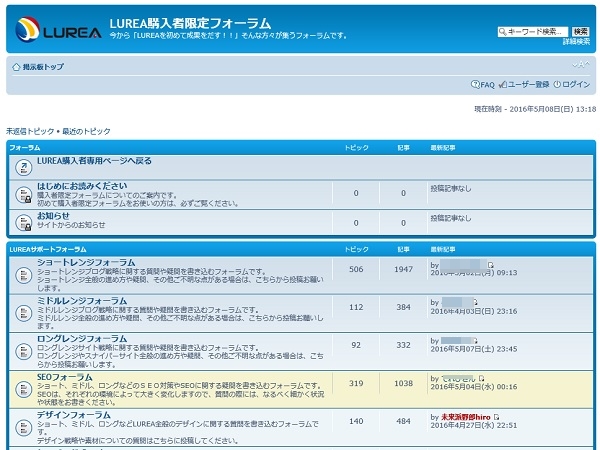Click the forum icon for ミドルレンジフォーラム
The height and width of the screenshot is (450, 600).
(x=23, y=313)
